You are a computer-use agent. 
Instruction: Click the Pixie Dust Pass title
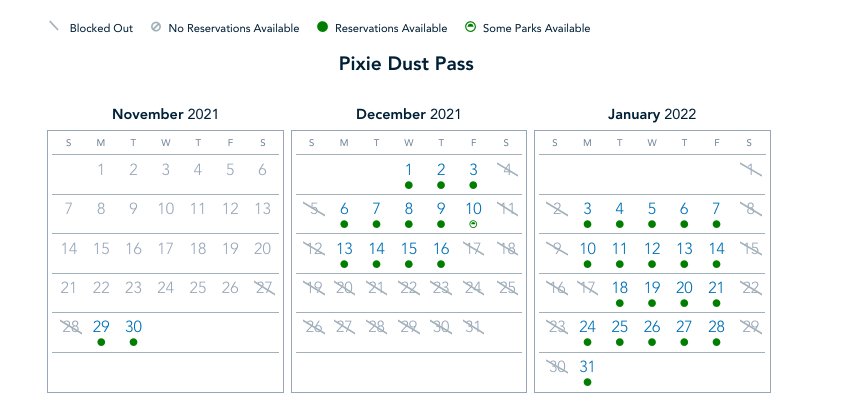click(x=406, y=64)
